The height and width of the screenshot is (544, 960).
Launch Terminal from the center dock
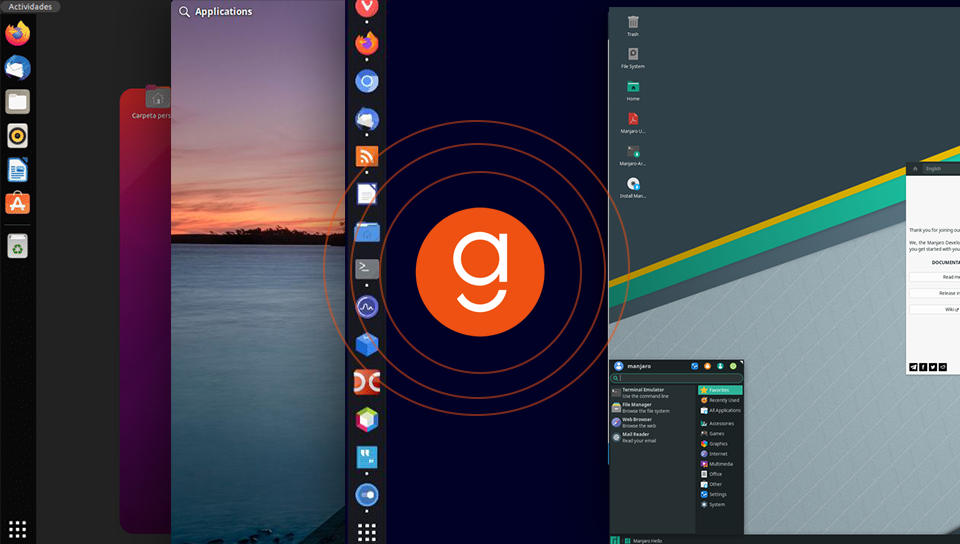pos(367,269)
